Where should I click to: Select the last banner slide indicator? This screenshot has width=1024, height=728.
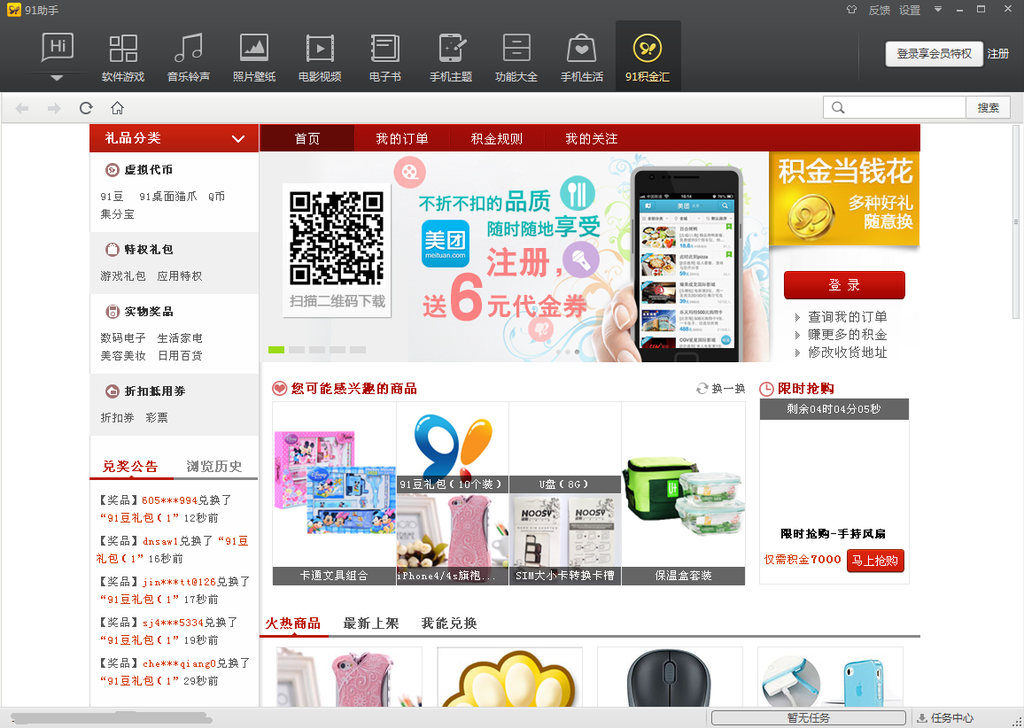tap(358, 350)
